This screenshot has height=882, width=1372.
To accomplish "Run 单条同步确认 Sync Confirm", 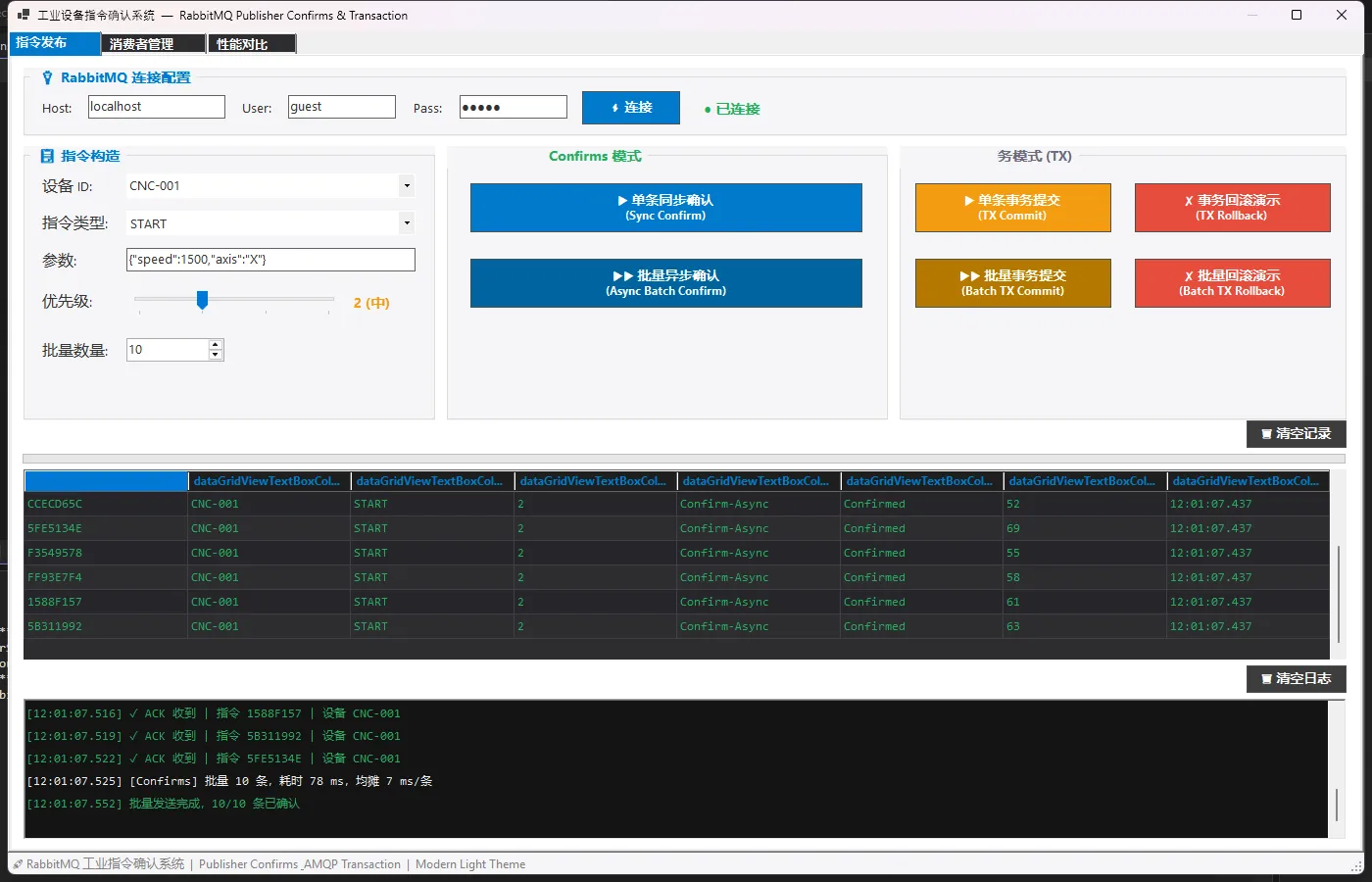I will point(665,208).
